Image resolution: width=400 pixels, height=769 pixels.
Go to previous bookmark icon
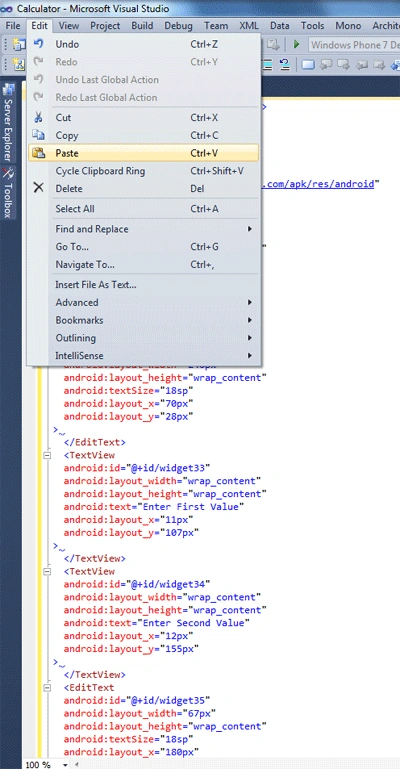[x=327, y=64]
